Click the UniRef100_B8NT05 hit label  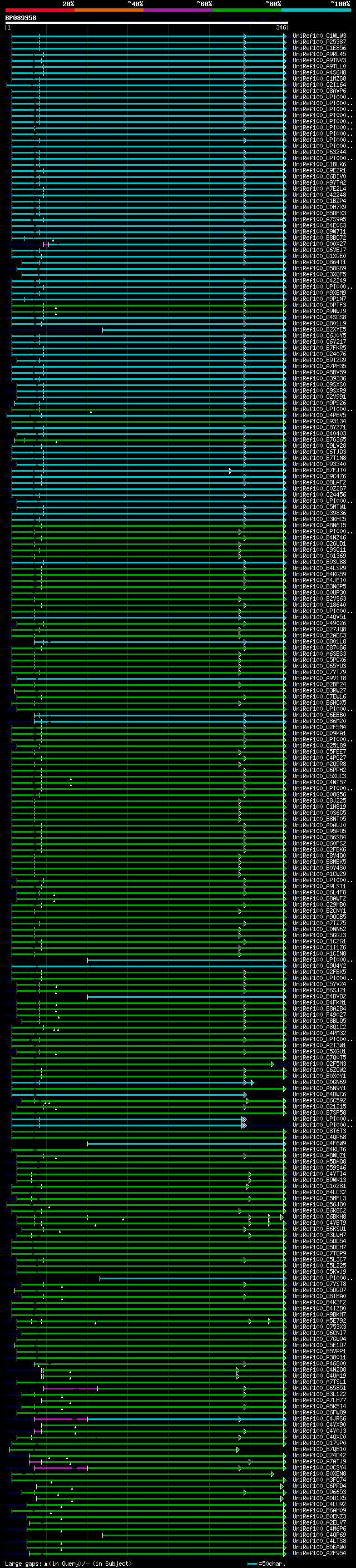[x=319, y=819]
